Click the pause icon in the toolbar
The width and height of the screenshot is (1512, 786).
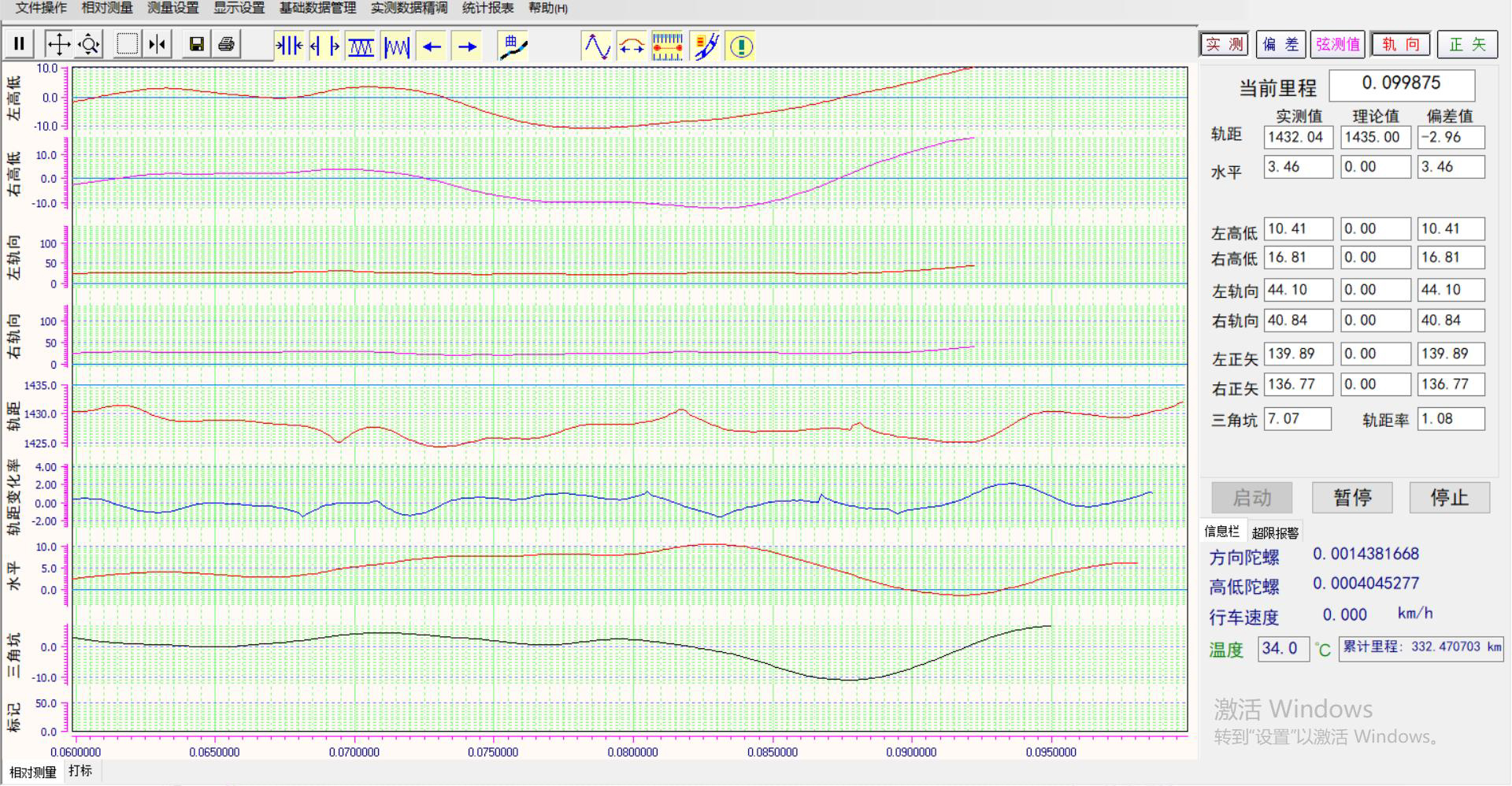coord(19,44)
